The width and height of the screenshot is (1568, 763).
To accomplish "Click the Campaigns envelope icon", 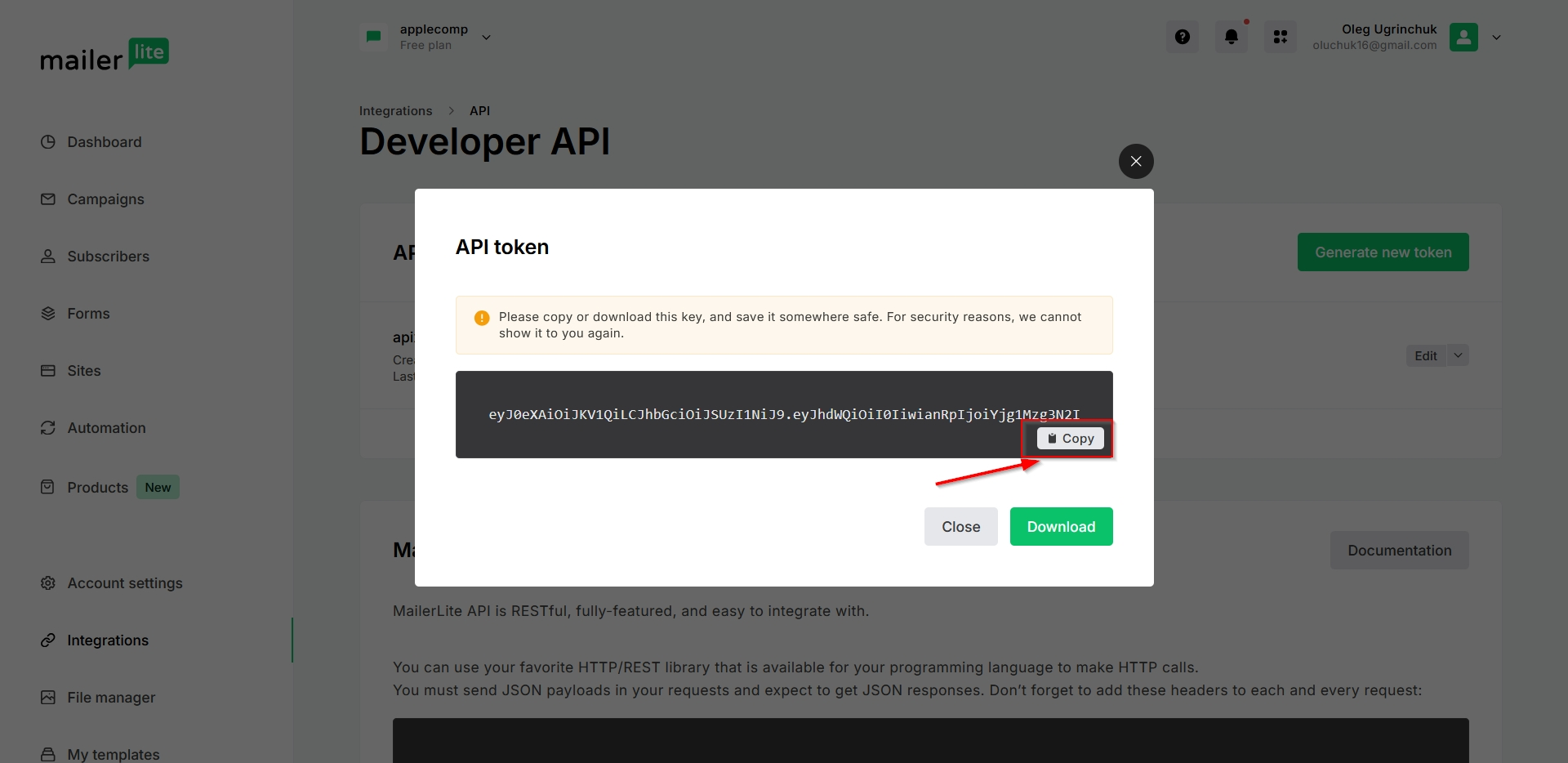I will coord(48,199).
